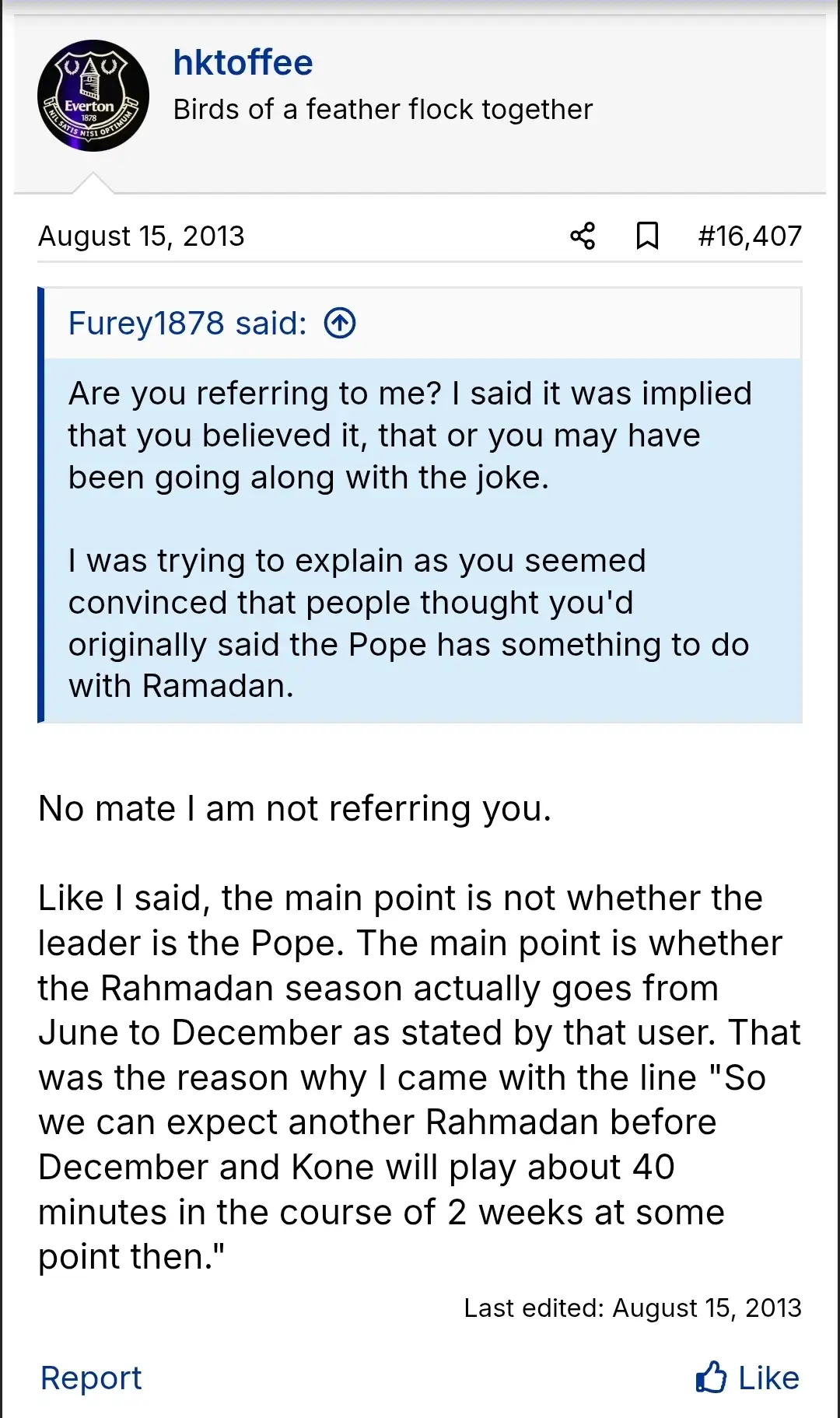Click the blue left border of the quote
This screenshot has width=840, height=1418.
pos(41,506)
